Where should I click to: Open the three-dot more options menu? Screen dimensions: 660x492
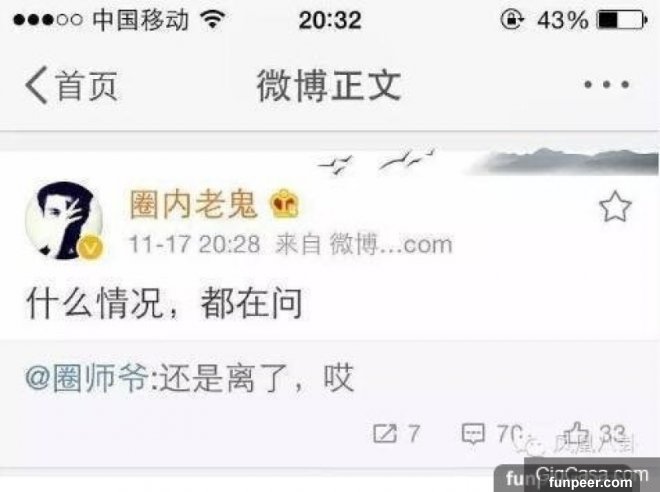pos(607,85)
